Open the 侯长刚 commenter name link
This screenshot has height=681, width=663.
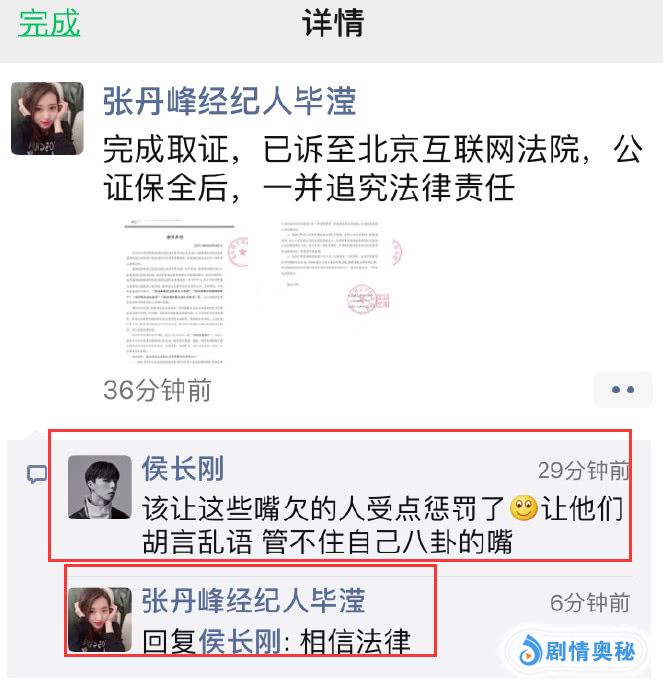coord(183,469)
